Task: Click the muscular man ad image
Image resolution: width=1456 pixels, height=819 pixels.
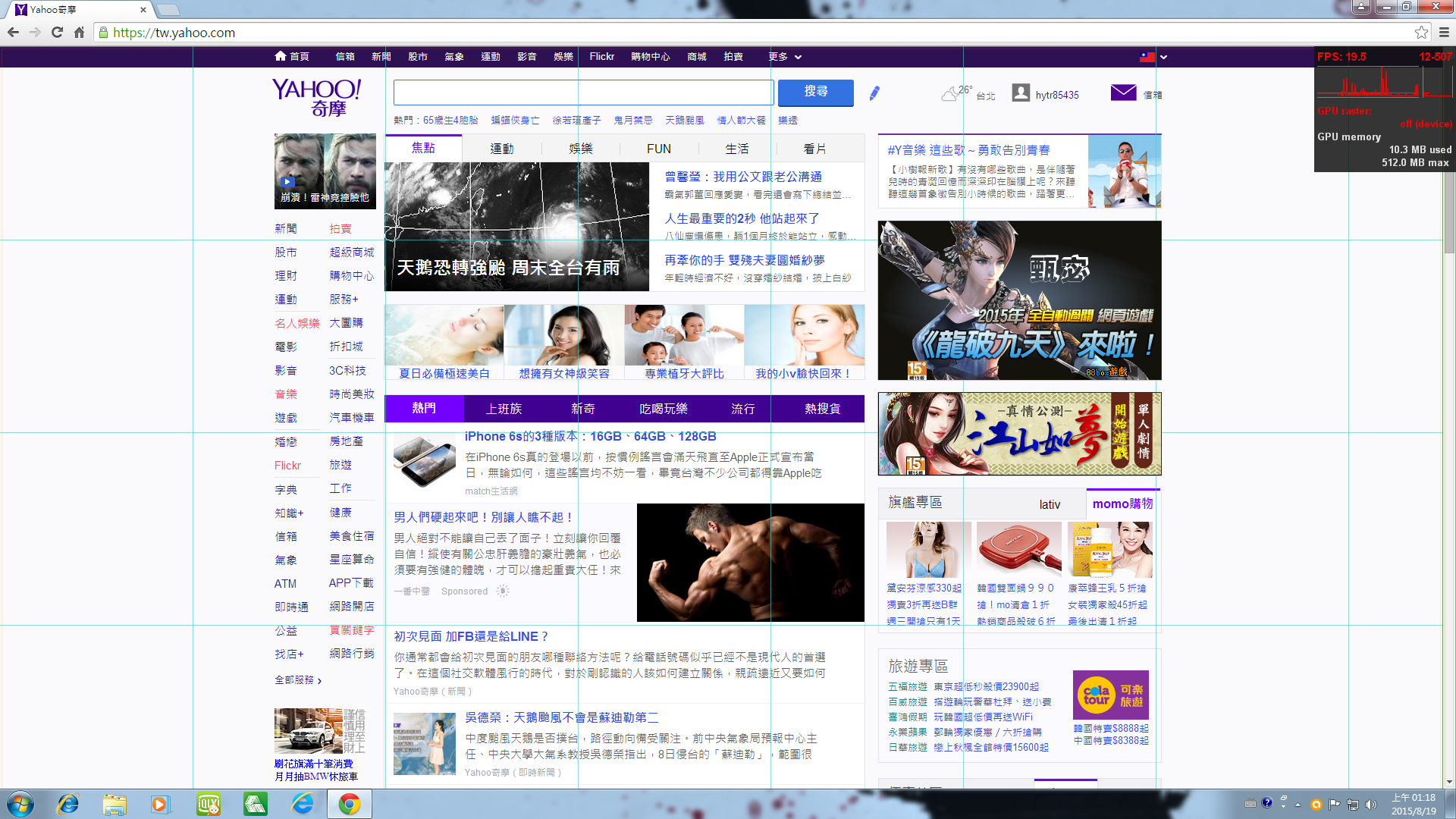Action: pos(751,563)
